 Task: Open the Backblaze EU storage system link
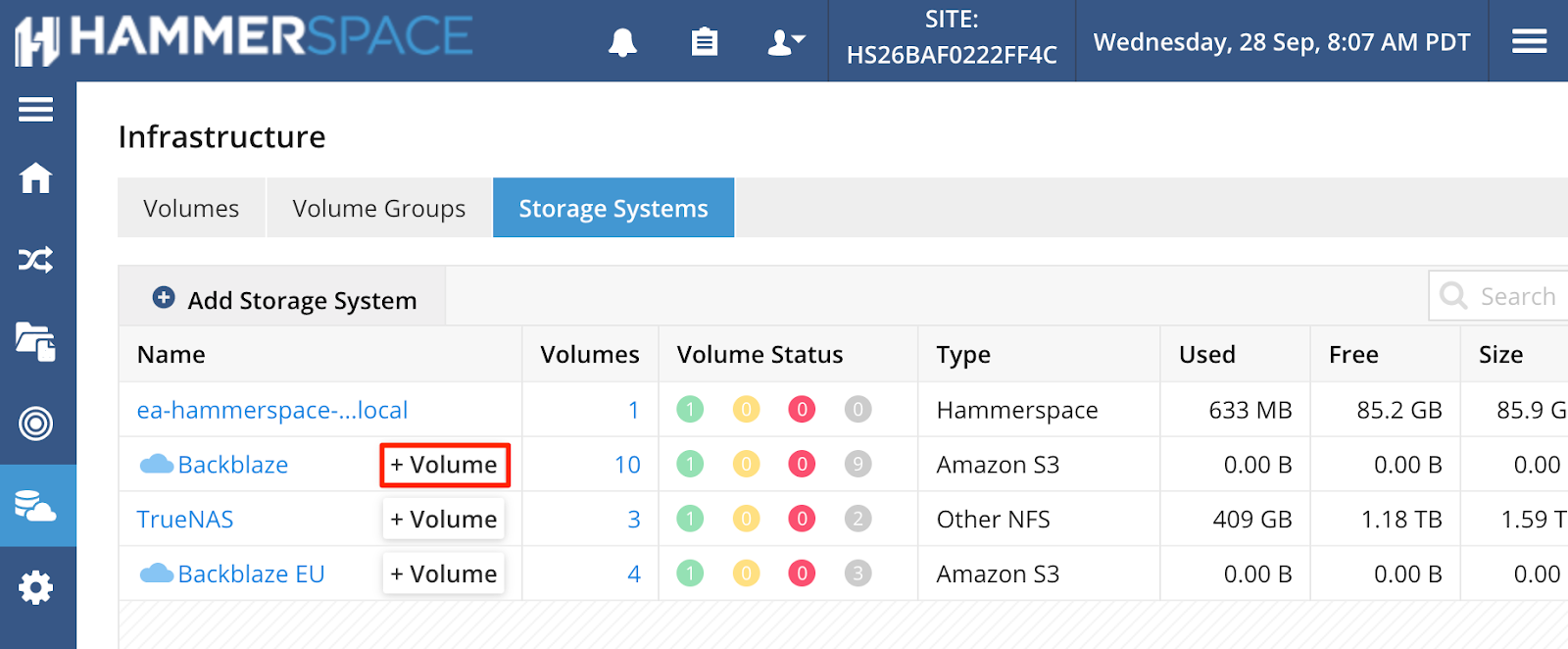(252, 574)
